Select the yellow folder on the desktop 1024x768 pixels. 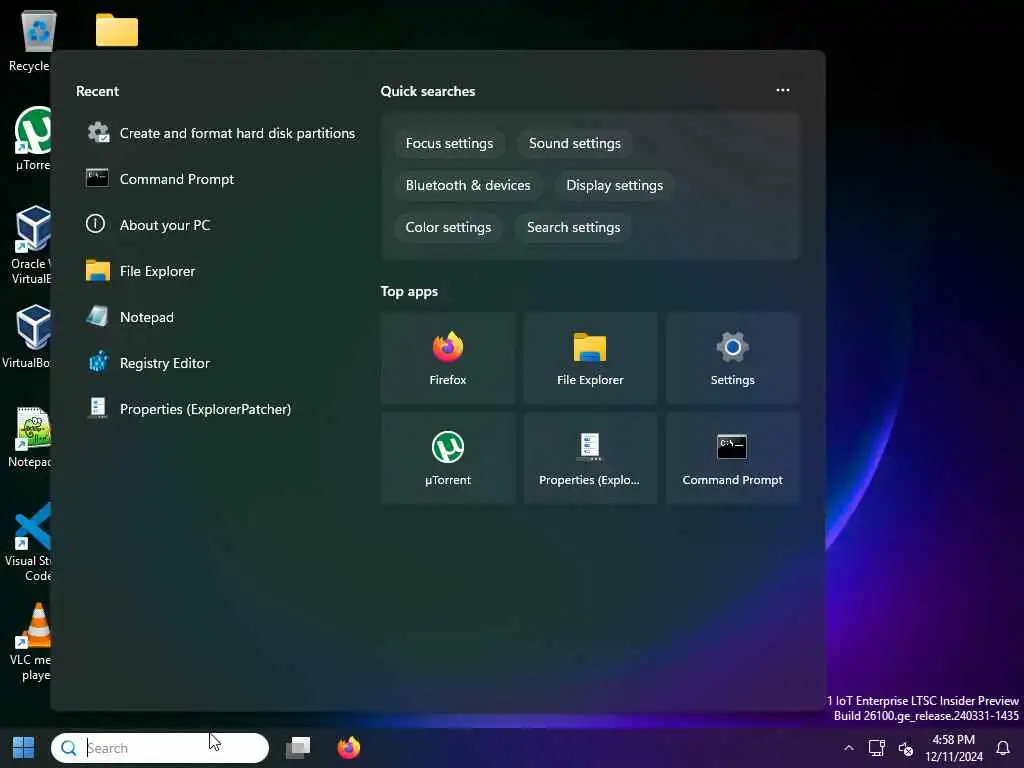117,30
